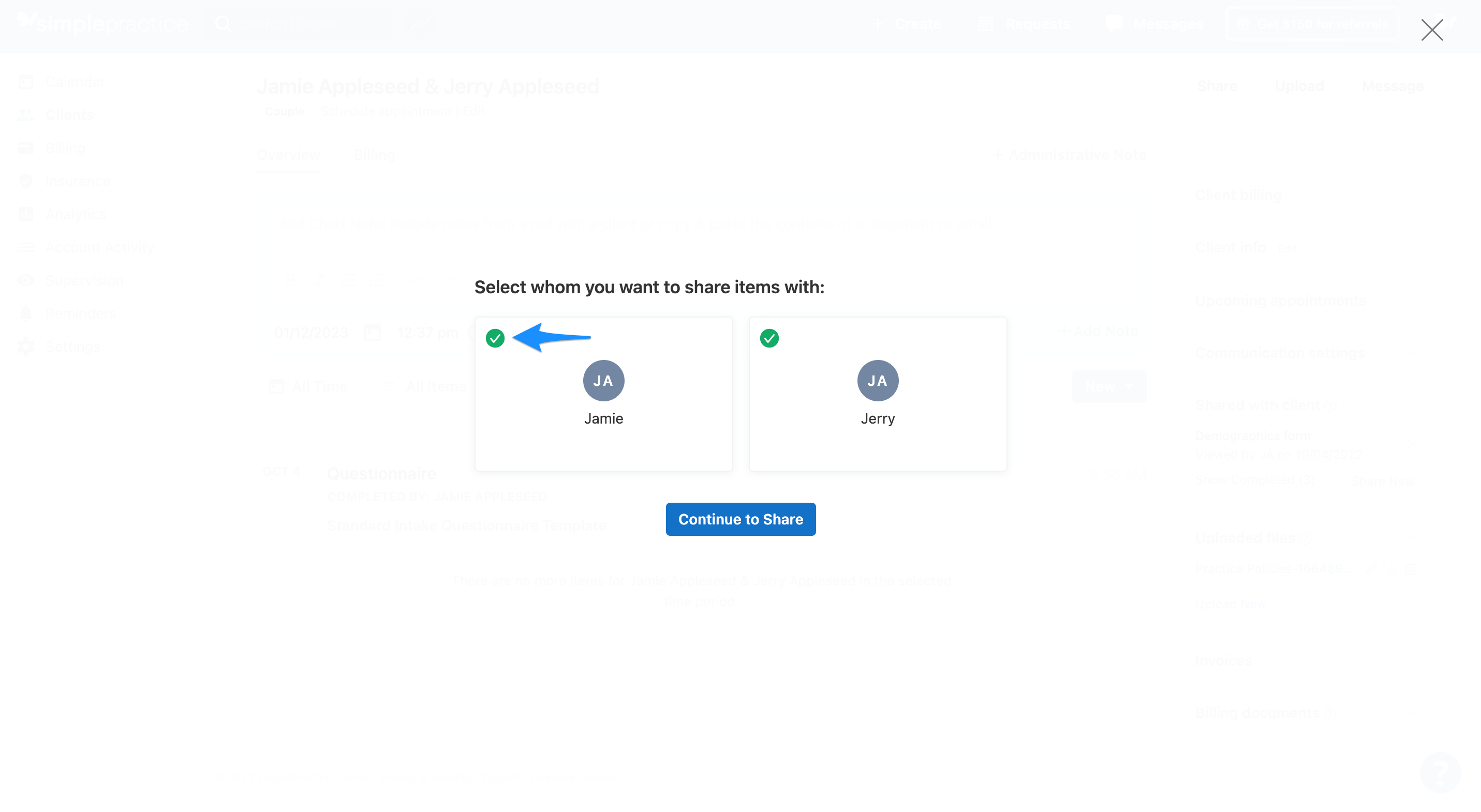The height and width of the screenshot is (812, 1481).
Task: Click the name text "Jerry"
Action: click(x=878, y=419)
